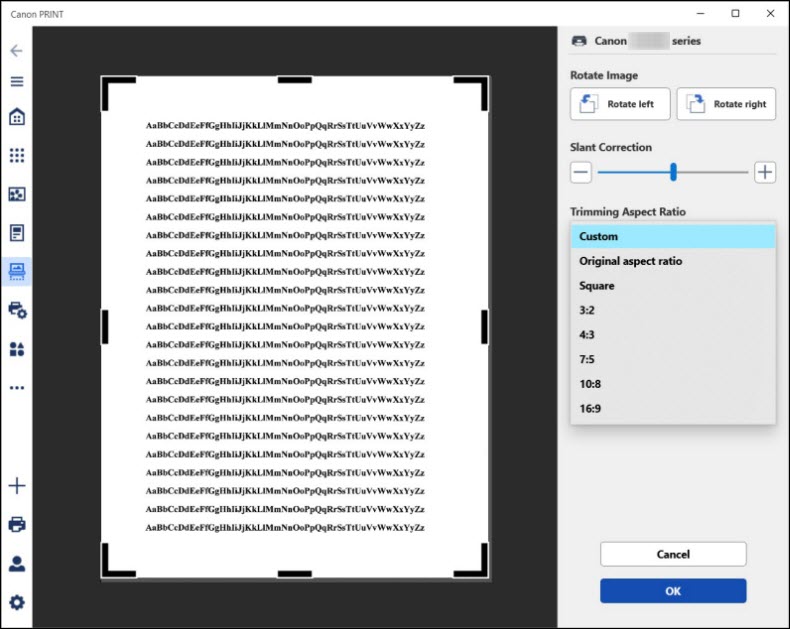Open the shapes and widgets sidebar icon

[x=17, y=349]
